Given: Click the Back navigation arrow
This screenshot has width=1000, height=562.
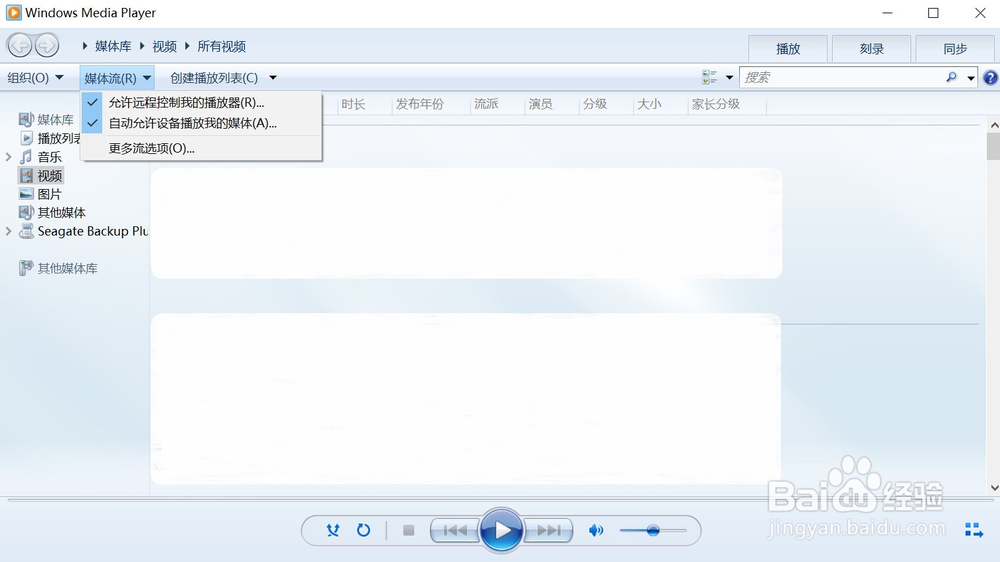Looking at the screenshot, I should click(20, 45).
